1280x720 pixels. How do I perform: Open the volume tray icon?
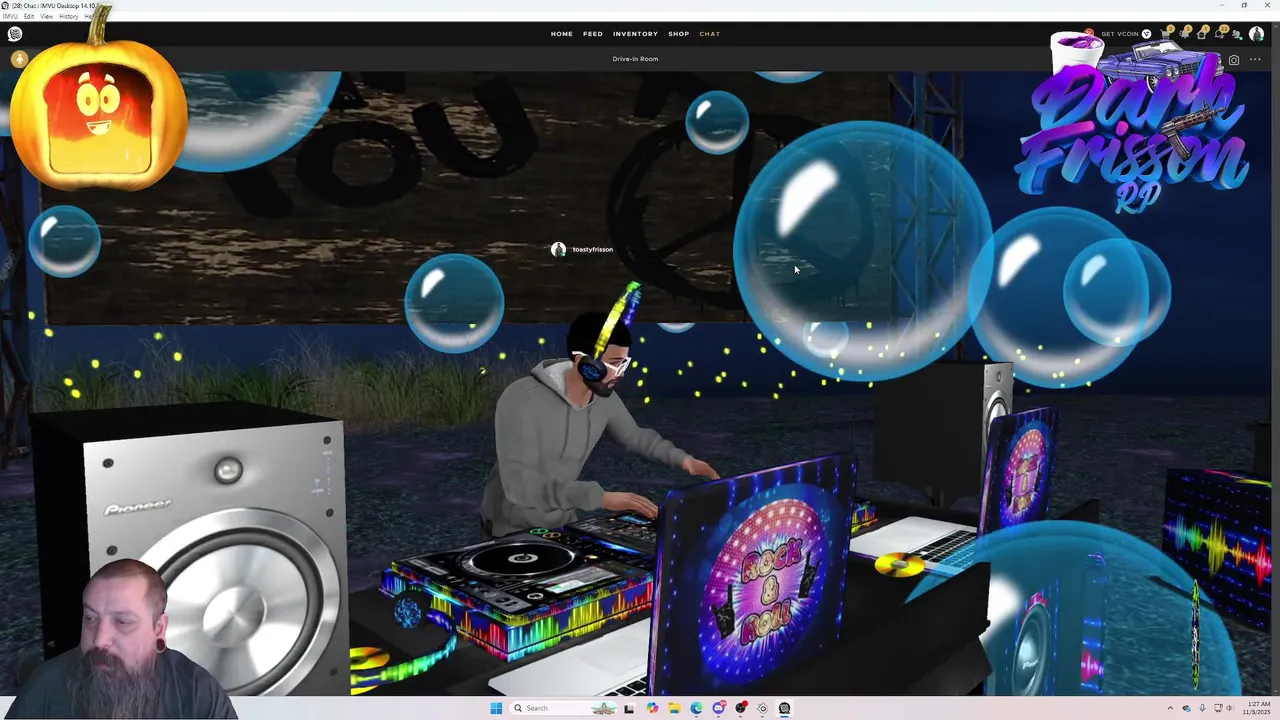pos(1229,708)
